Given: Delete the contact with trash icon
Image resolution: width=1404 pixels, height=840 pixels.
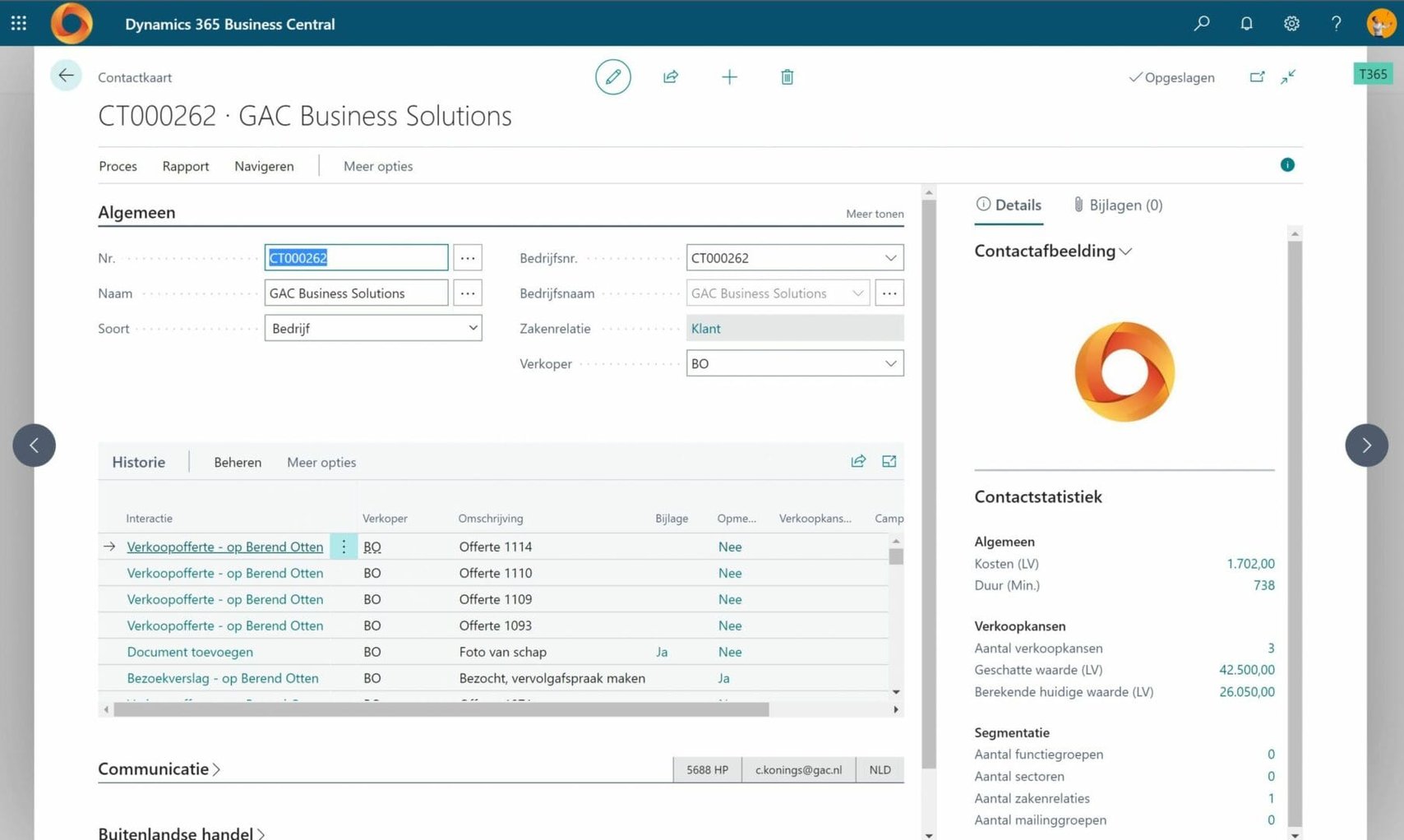Looking at the screenshot, I should pos(787,76).
